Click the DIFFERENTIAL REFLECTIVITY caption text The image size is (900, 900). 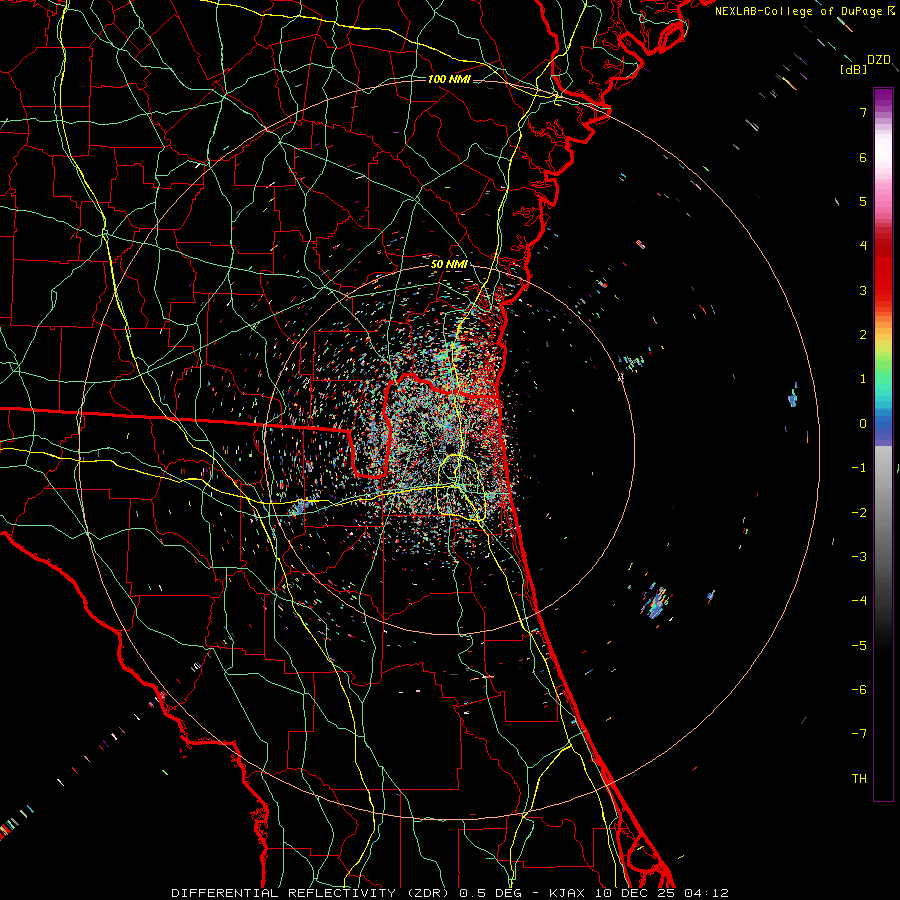coord(283,893)
